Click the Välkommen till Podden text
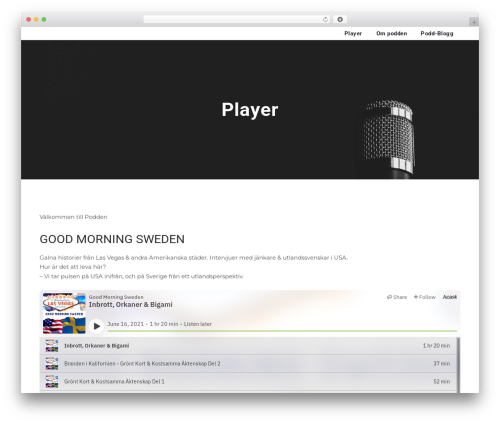 coord(73,217)
